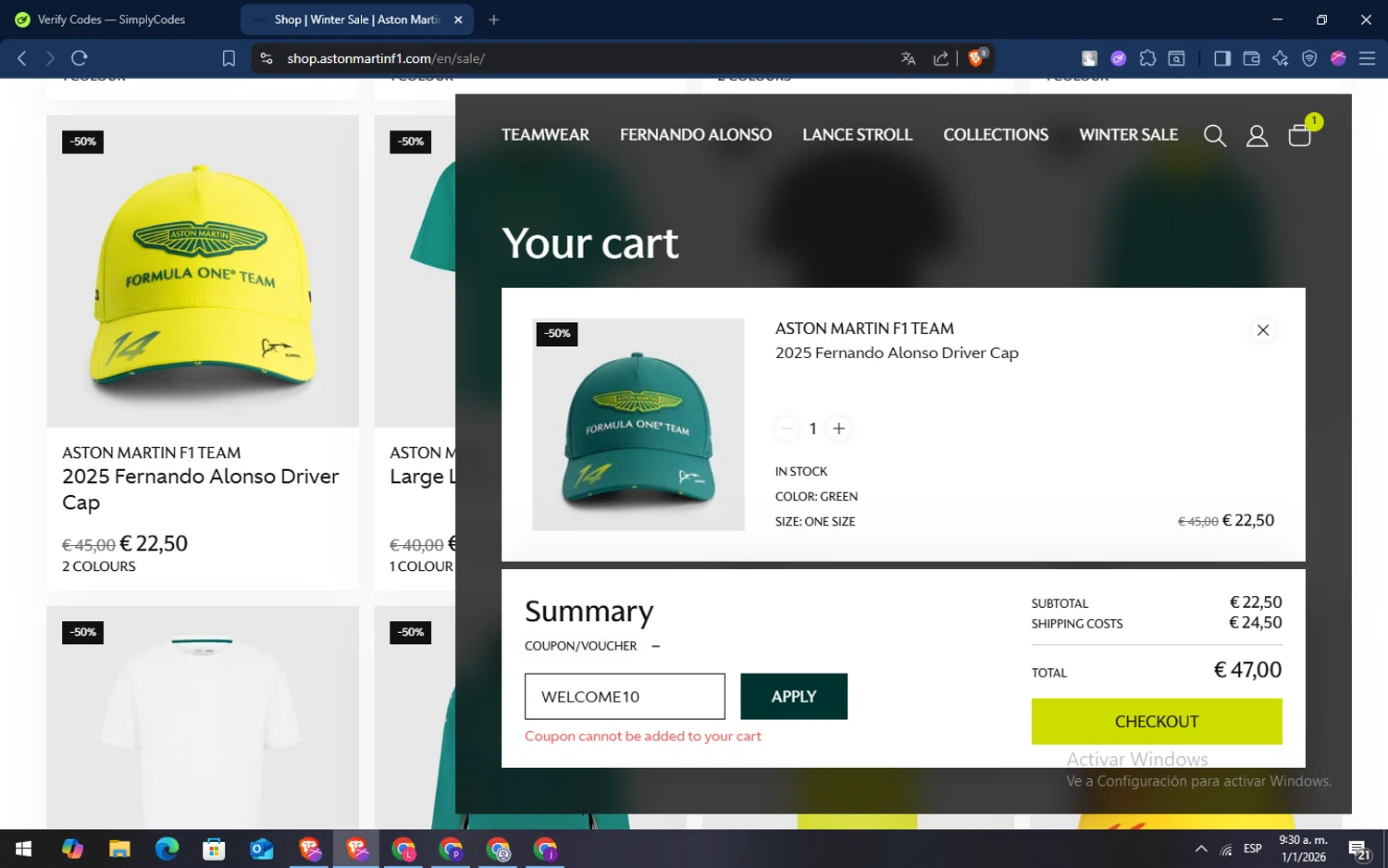
Task: Open Leo AI sparkle icon
Action: pos(1281,58)
